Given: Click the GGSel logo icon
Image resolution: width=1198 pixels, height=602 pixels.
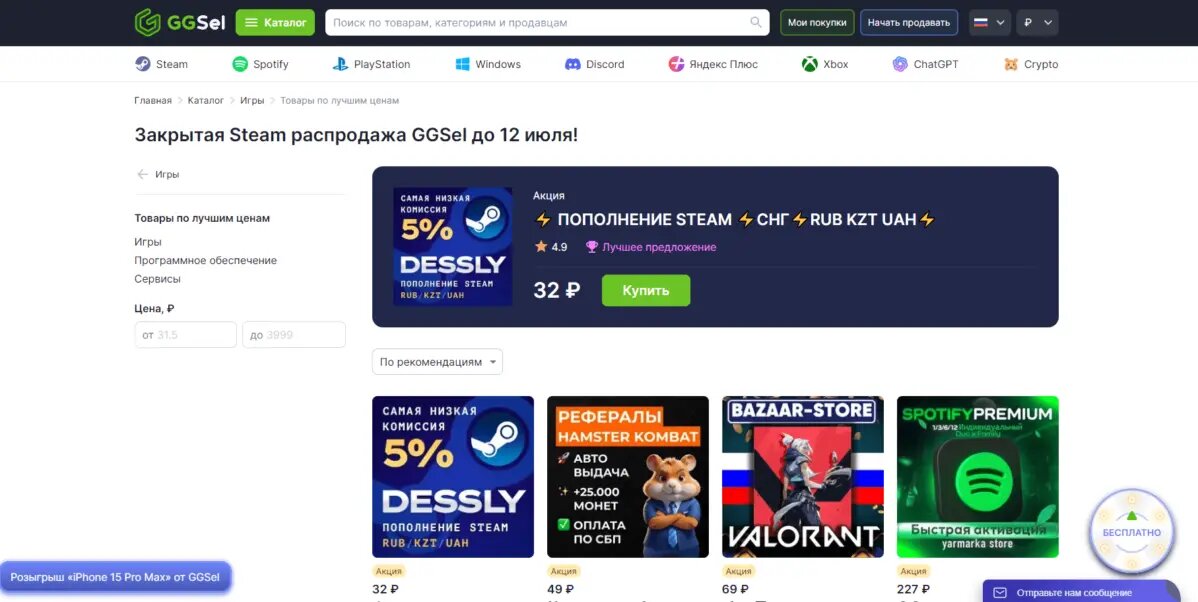Looking at the screenshot, I should click(147, 22).
